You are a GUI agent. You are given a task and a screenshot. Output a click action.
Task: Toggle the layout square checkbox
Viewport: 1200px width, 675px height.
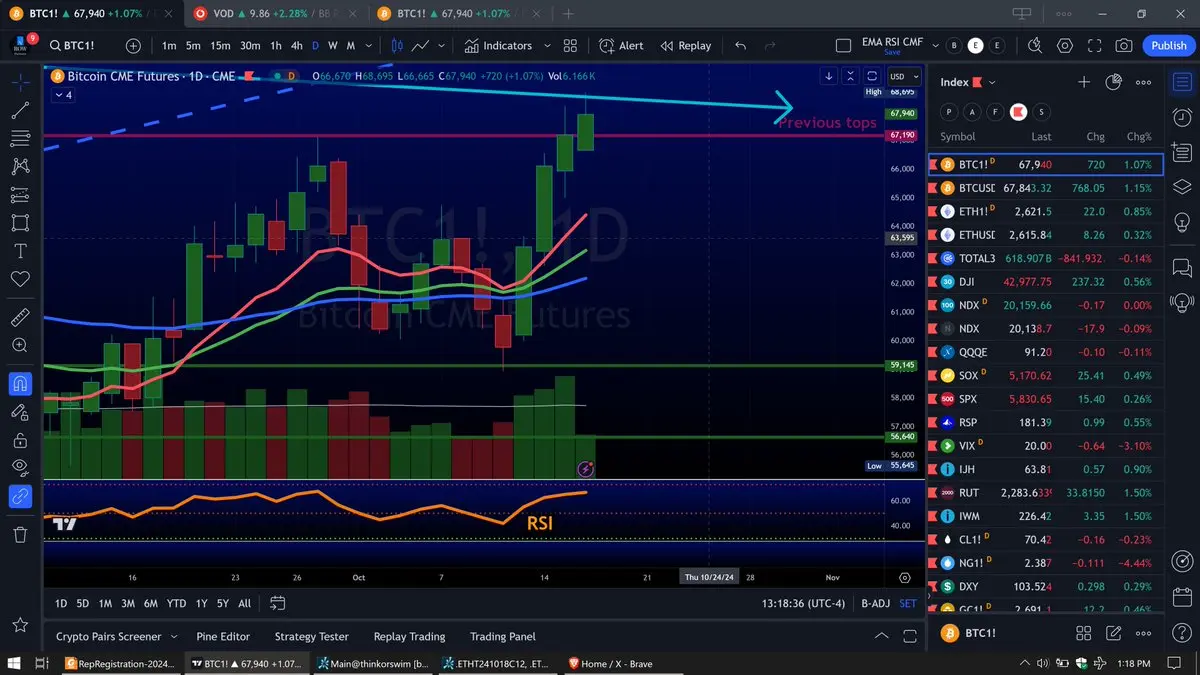[x=843, y=45]
